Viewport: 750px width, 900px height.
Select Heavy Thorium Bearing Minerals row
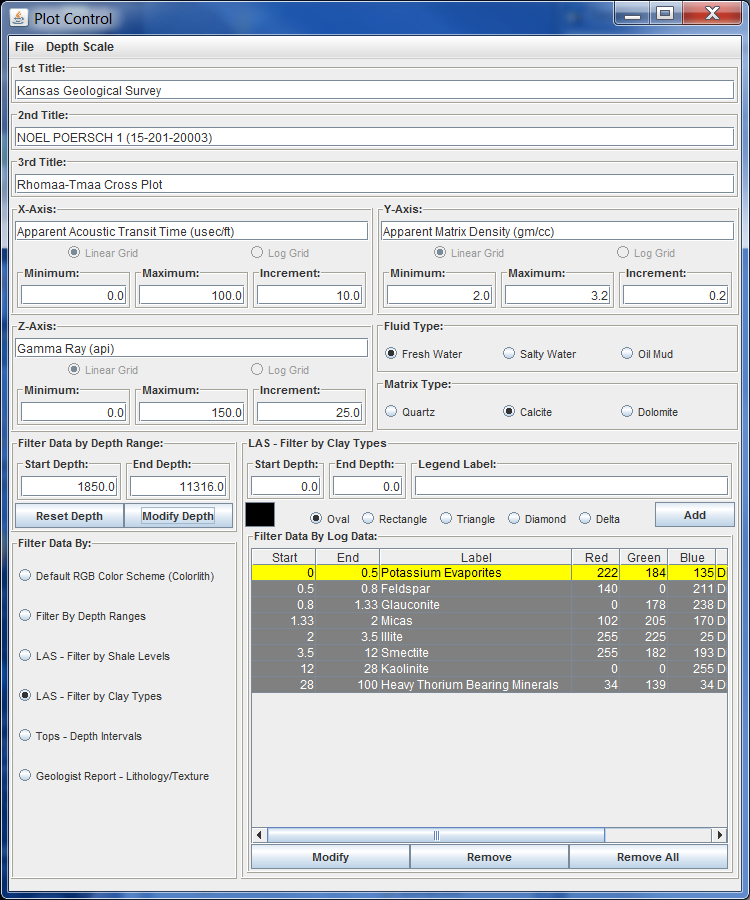489,685
